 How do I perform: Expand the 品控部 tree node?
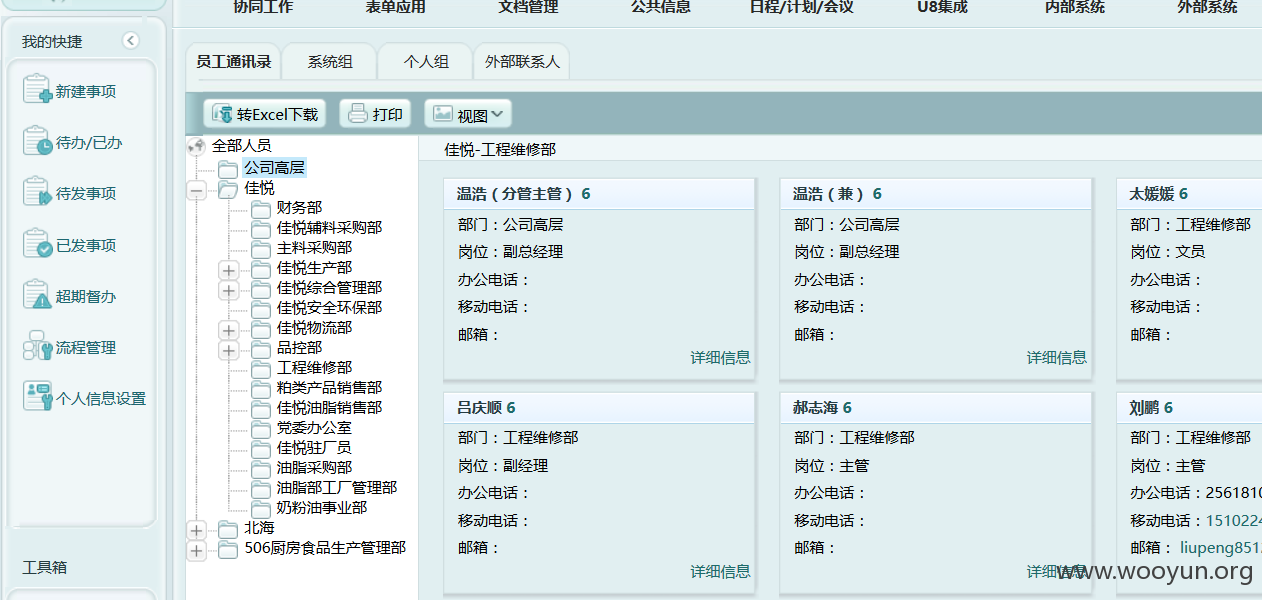[229, 350]
